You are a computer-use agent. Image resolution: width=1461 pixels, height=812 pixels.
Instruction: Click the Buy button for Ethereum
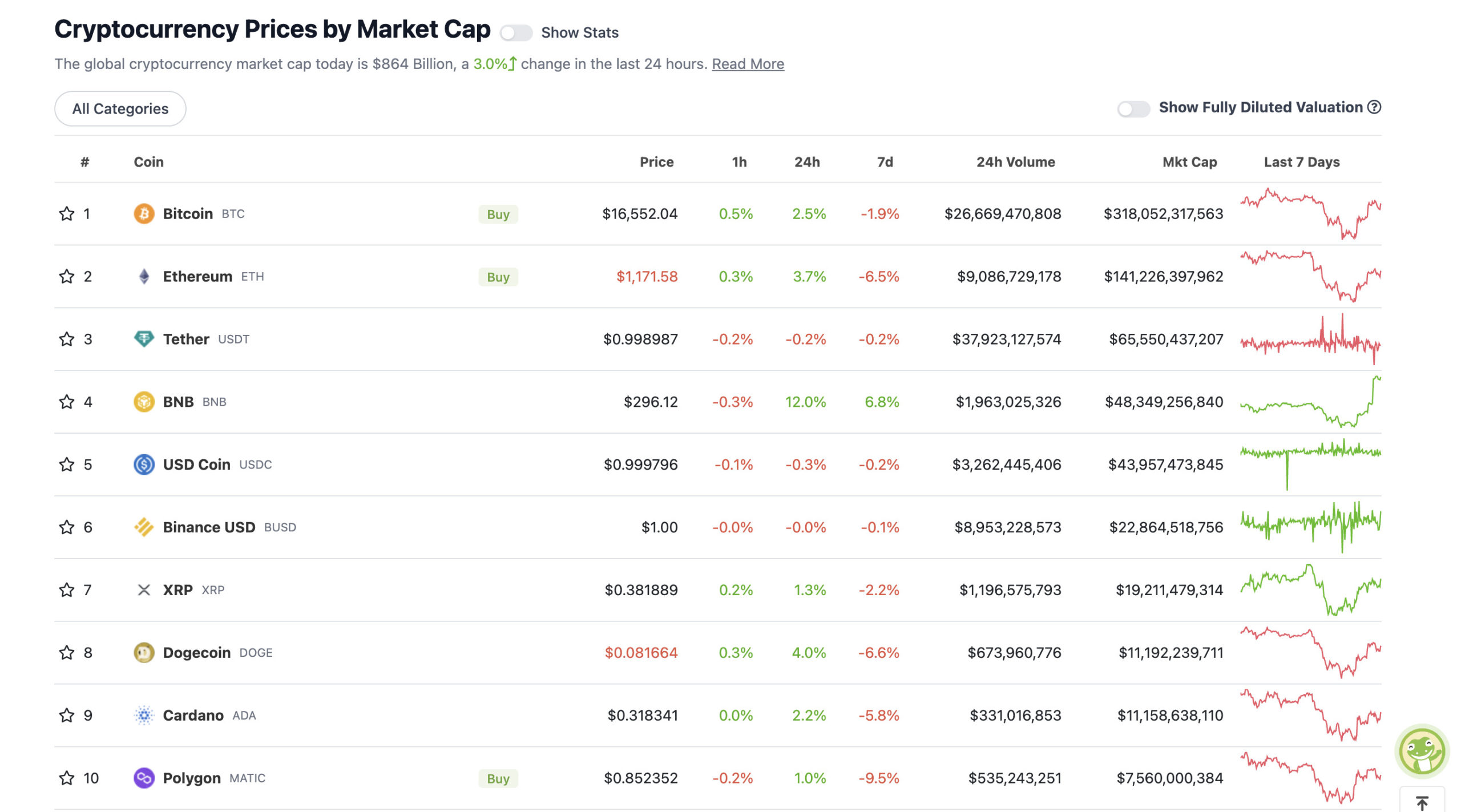click(x=498, y=277)
